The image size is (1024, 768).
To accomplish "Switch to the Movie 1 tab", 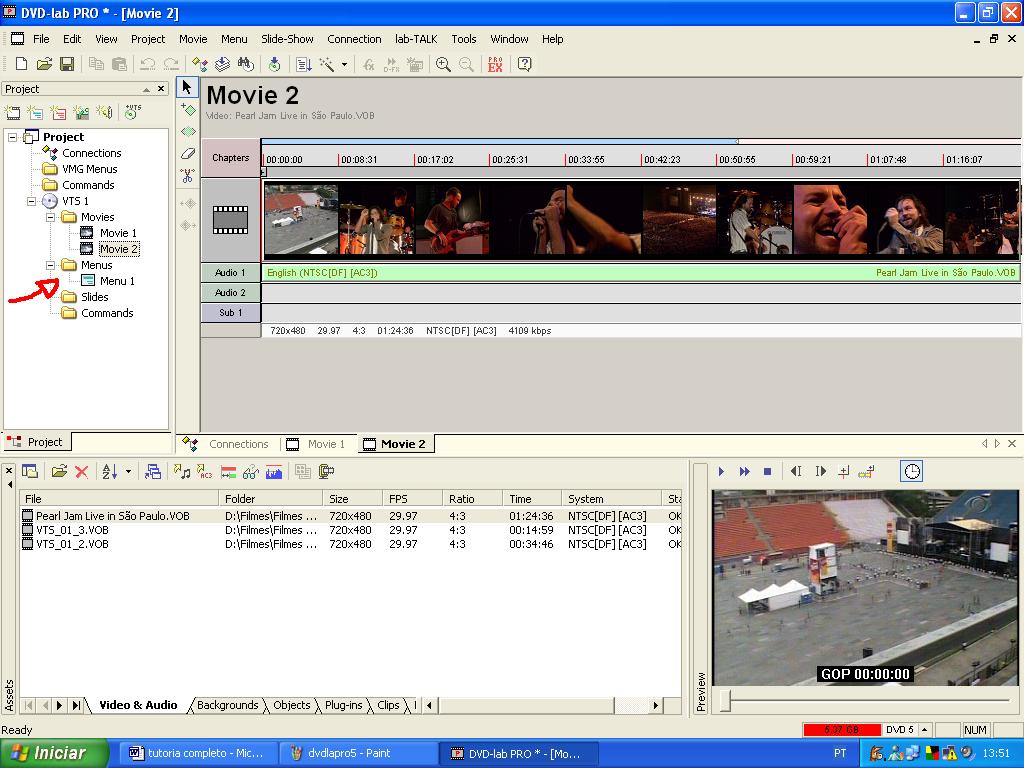I will 316,444.
